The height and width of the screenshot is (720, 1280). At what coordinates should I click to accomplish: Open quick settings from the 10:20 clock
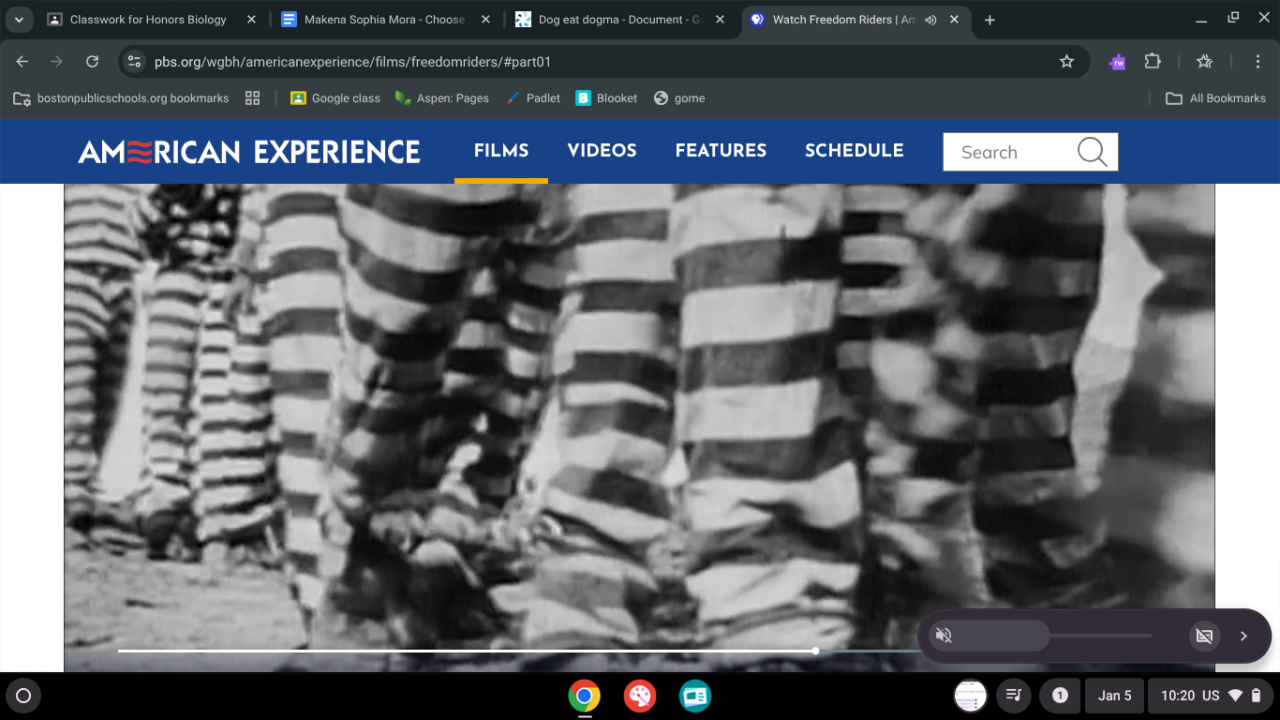coord(1210,696)
